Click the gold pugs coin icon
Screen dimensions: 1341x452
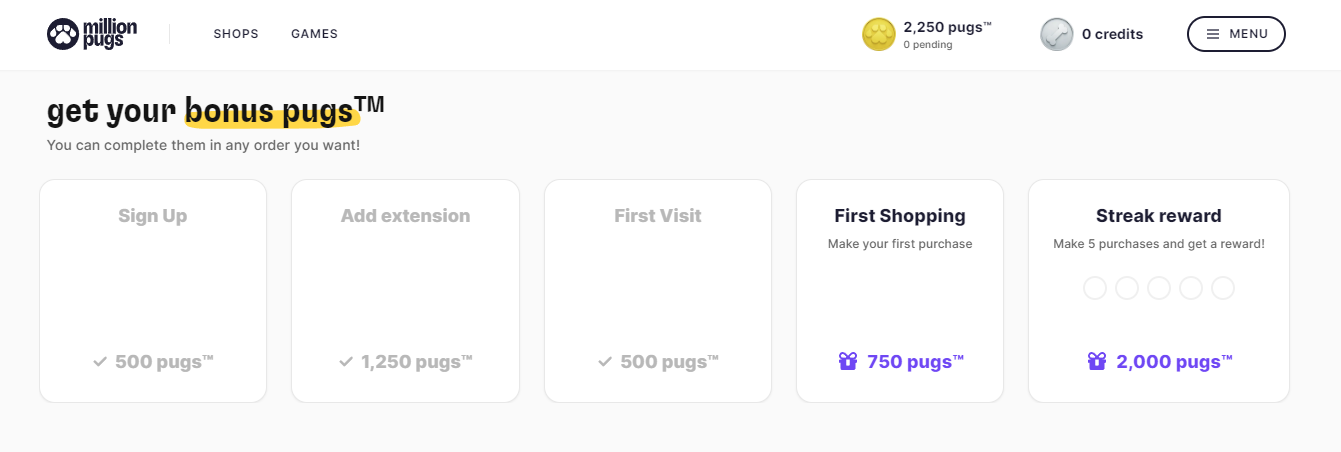point(879,35)
